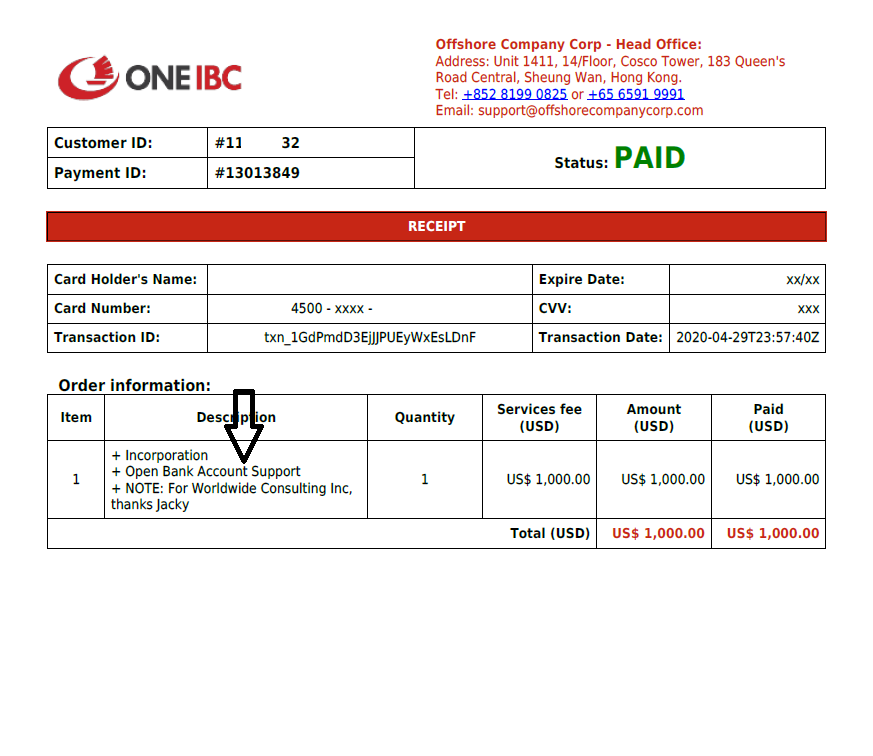This screenshot has height=756, width=873.
Task: Click the red total Amount US$ 1,000.00
Action: coord(658,534)
